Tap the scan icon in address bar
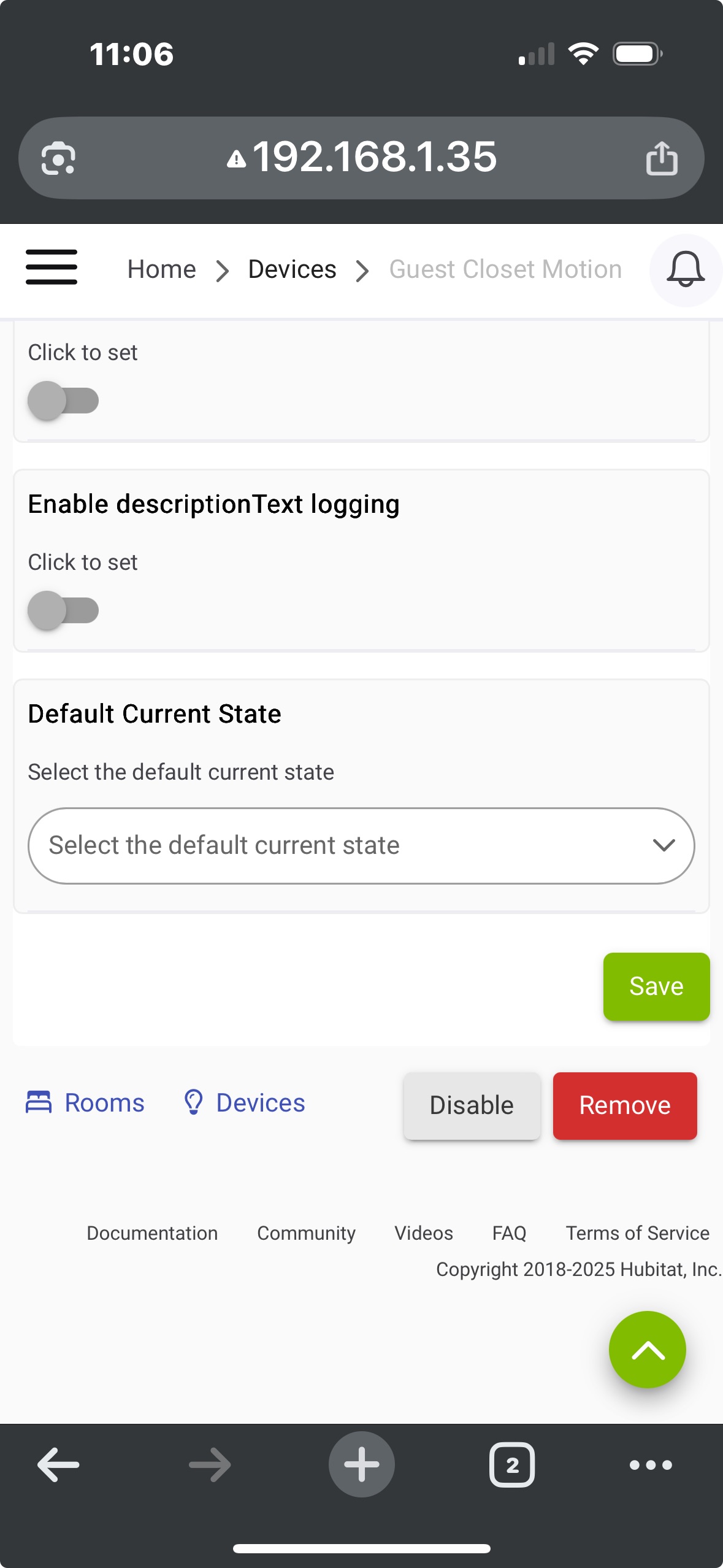The image size is (723, 1568). pos(58,158)
